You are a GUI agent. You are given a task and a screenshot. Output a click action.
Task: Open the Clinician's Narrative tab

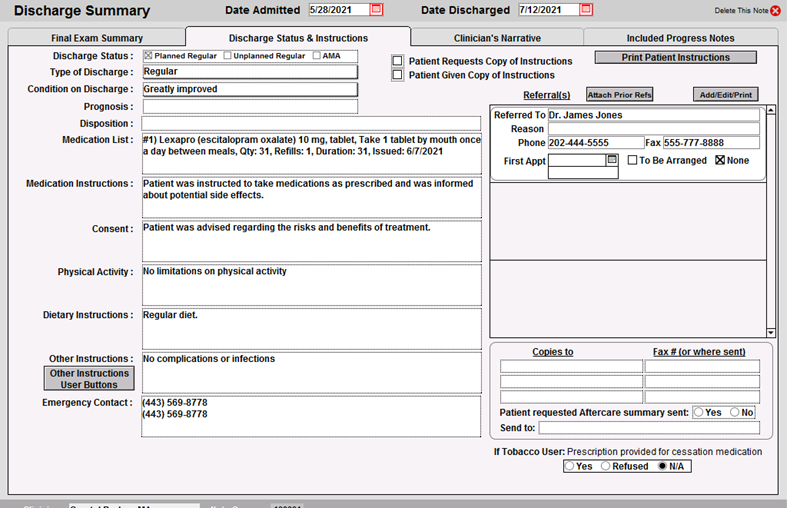point(497,38)
